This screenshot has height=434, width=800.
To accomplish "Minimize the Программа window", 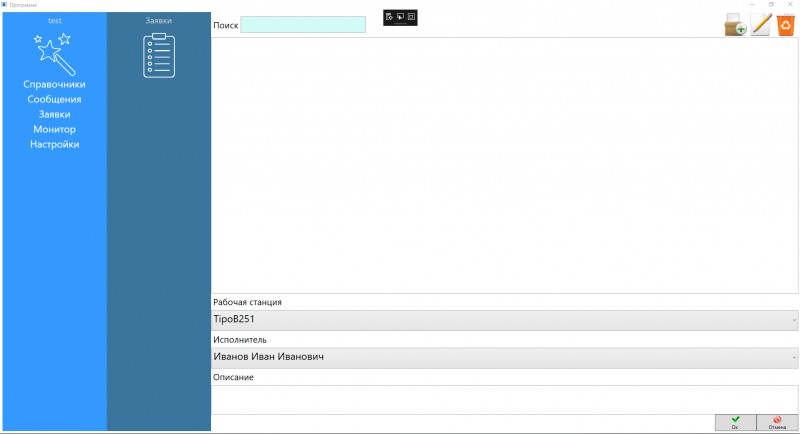I will click(753, 5).
